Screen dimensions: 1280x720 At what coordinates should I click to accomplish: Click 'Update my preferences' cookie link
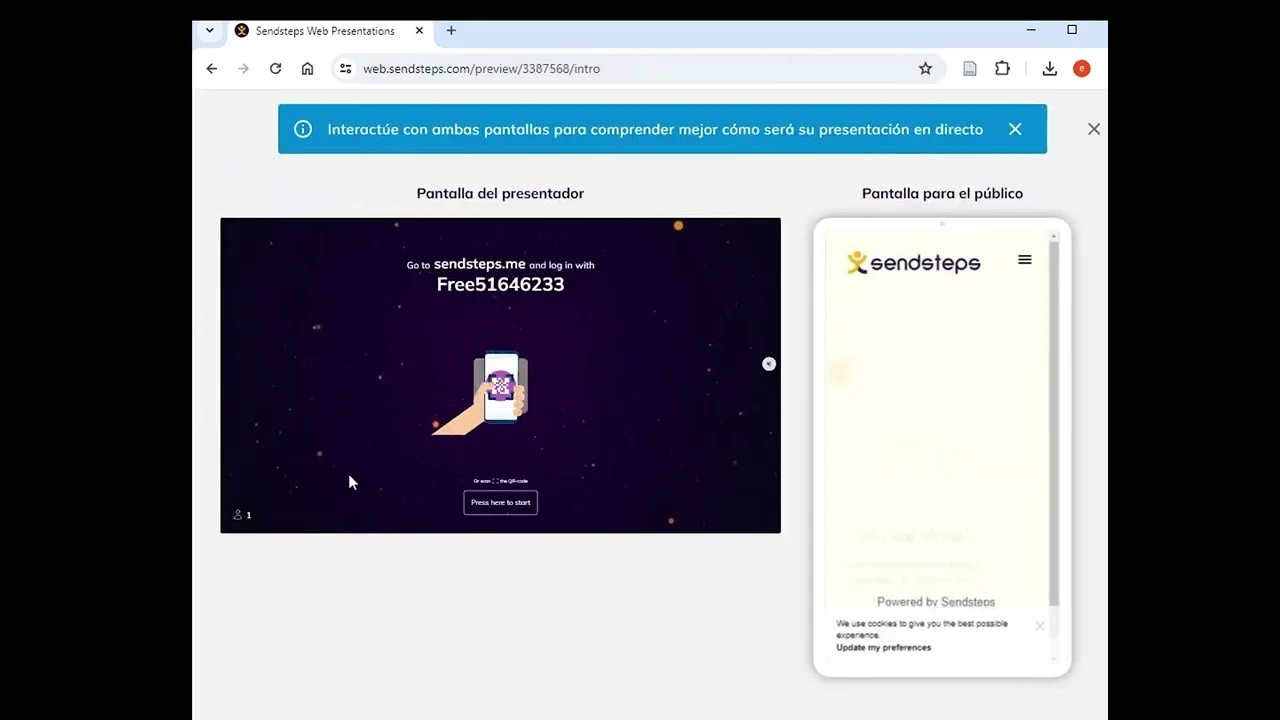click(883, 648)
